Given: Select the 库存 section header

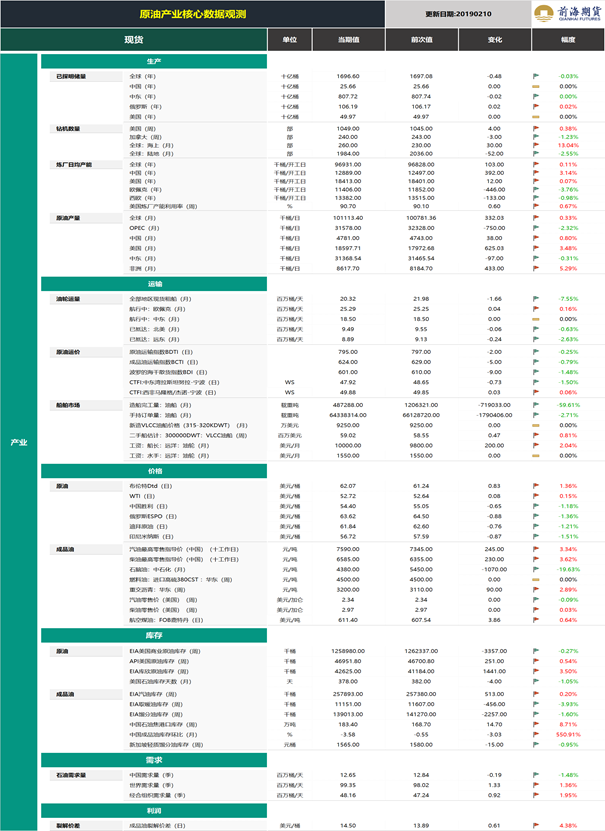Looking at the screenshot, I should 154,635.
